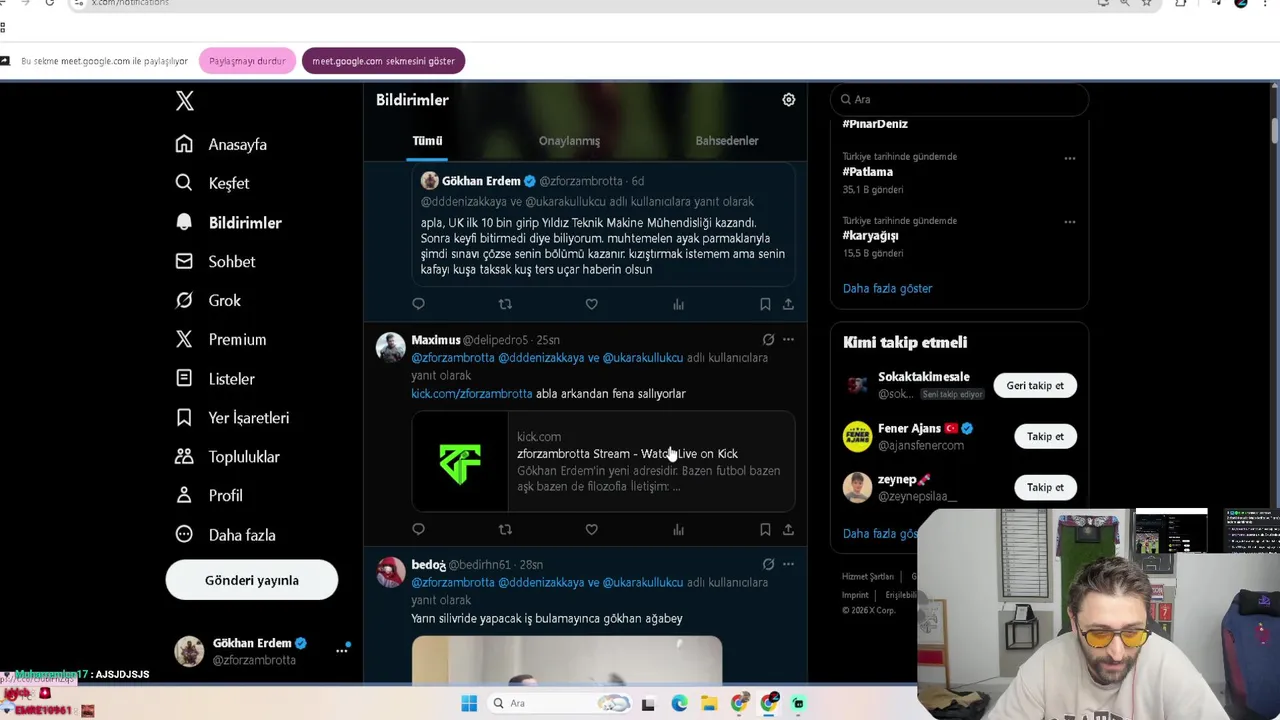This screenshot has width=1280, height=720.
Task: Click Grok icon on bedoş post
Action: click(x=768, y=565)
